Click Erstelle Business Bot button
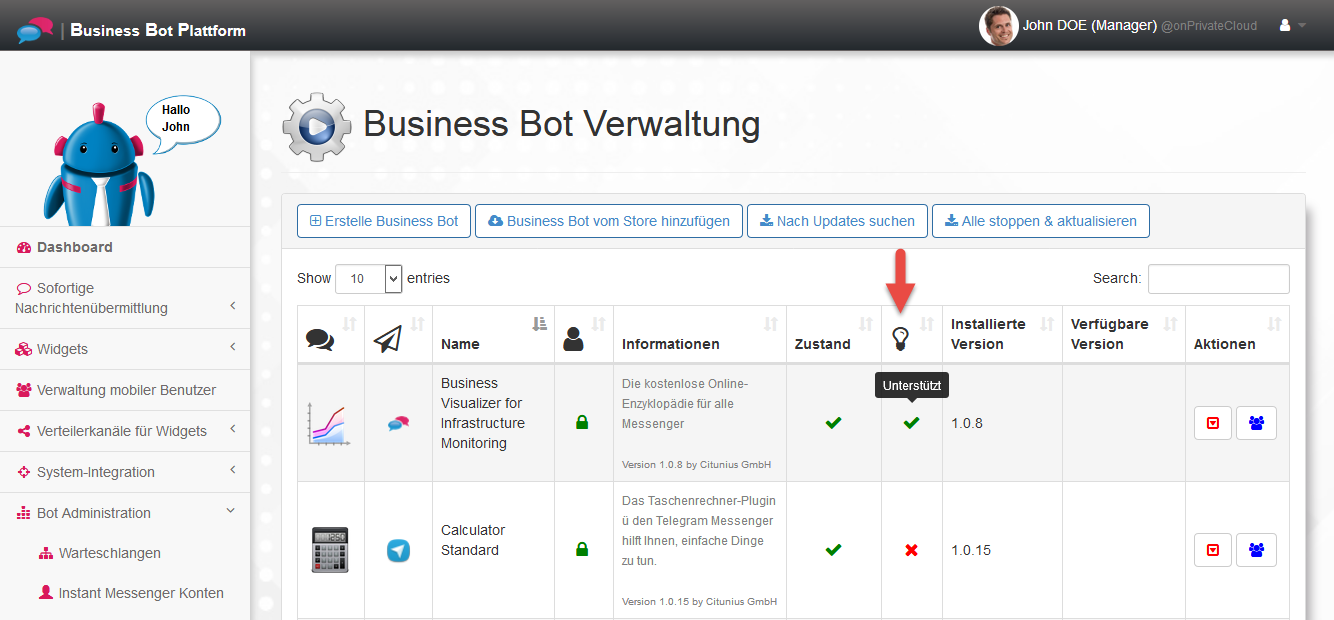 coord(383,221)
